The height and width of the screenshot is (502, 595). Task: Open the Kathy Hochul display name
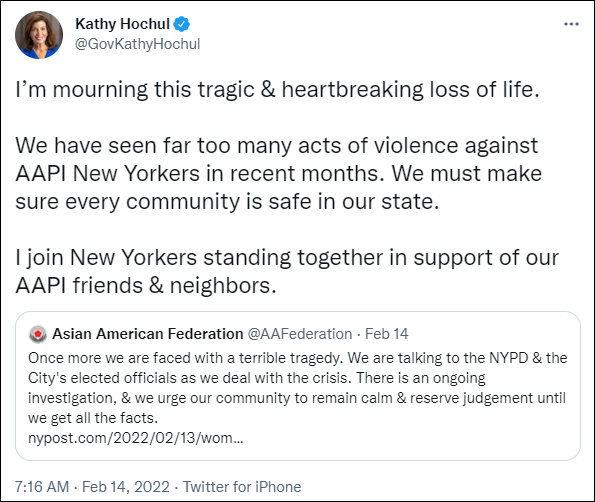pos(122,24)
